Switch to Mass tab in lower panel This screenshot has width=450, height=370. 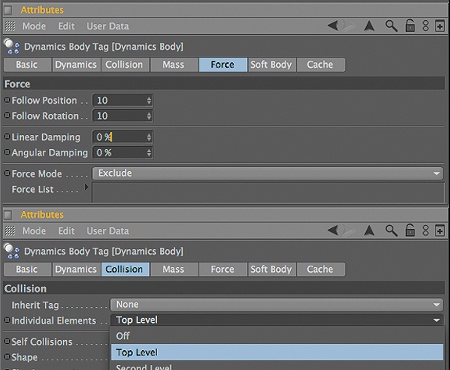point(174,269)
